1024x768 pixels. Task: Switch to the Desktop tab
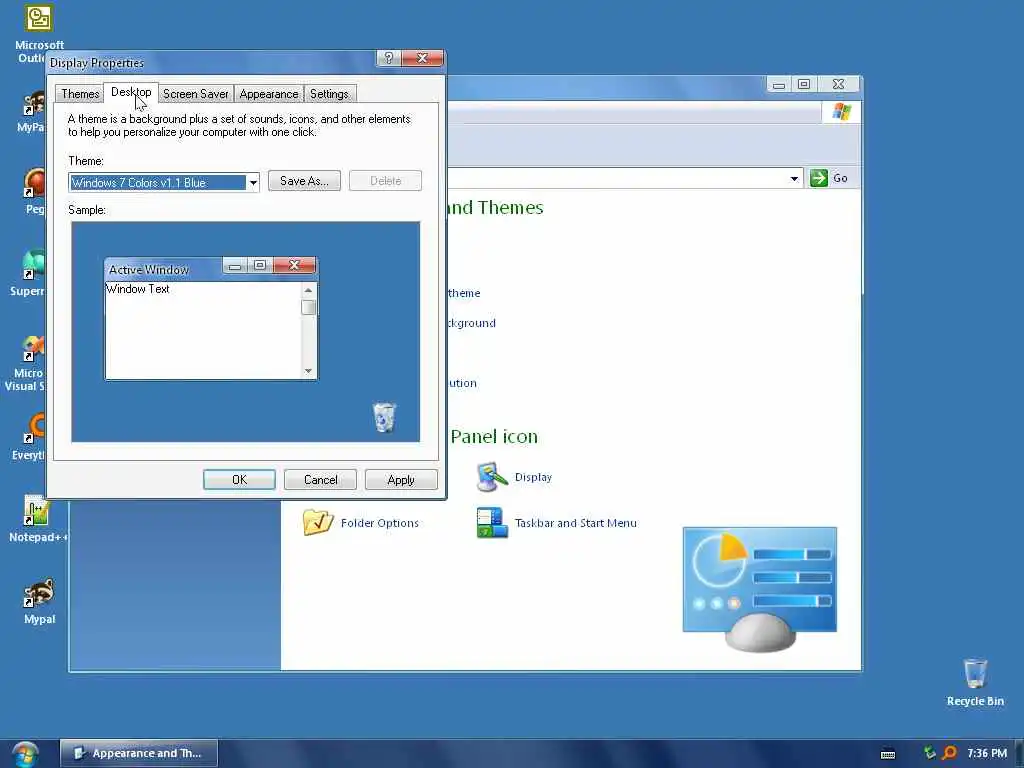click(131, 92)
